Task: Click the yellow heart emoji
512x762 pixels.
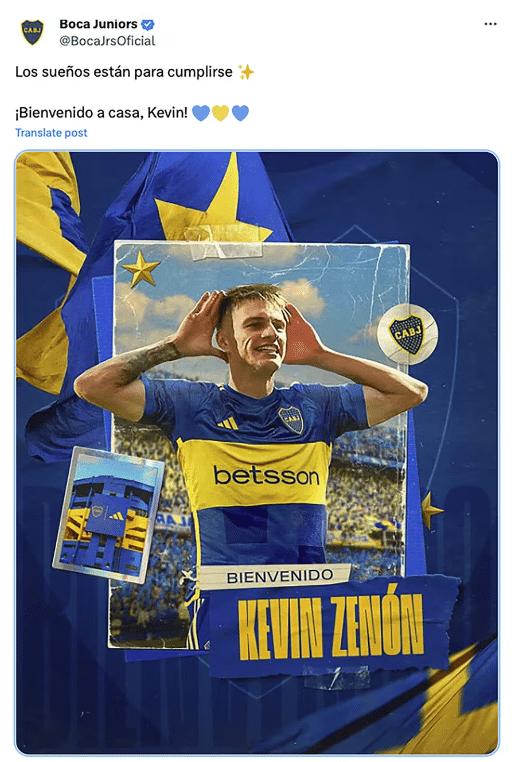Action: pos(220,113)
